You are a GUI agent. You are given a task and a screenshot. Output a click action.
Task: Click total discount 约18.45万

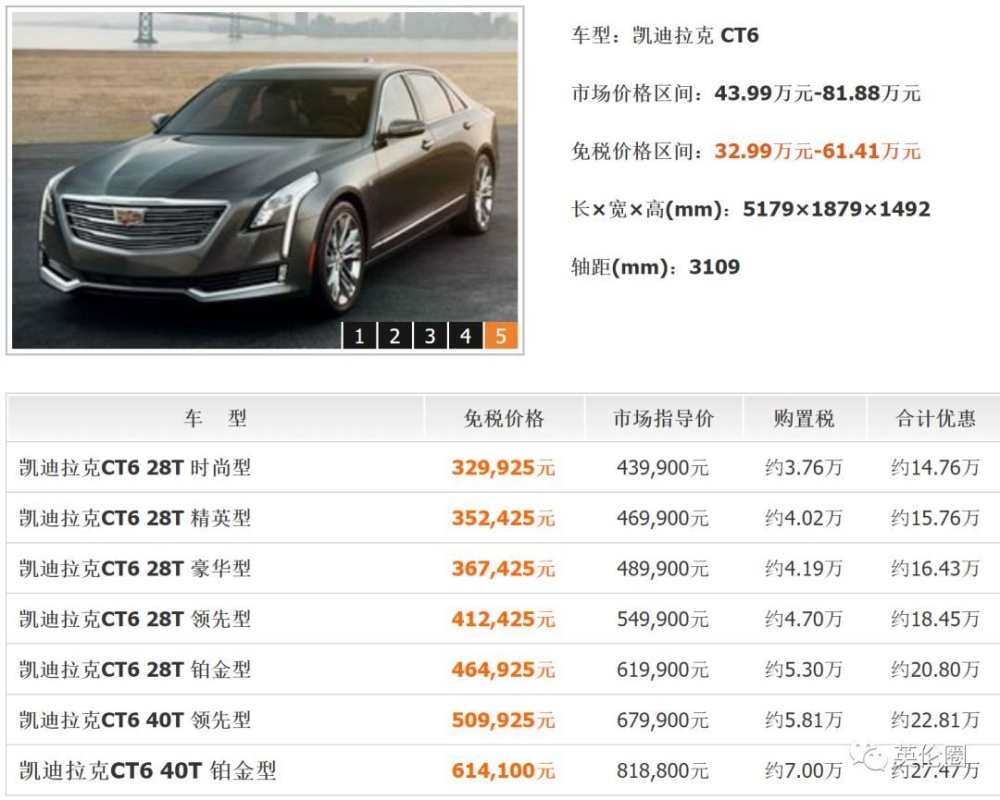coord(935,619)
